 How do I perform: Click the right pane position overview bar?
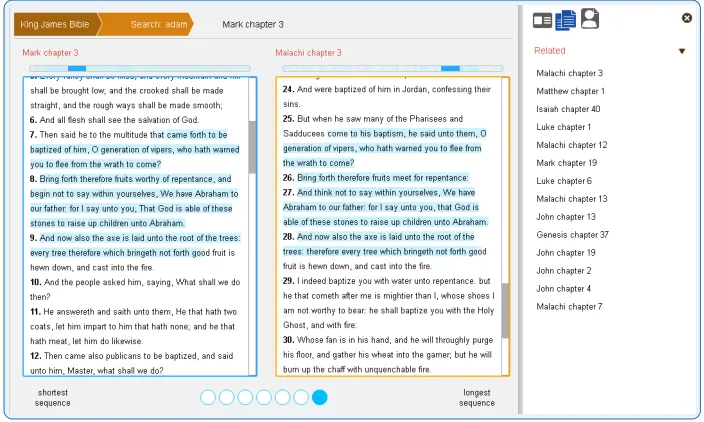tap(393, 69)
